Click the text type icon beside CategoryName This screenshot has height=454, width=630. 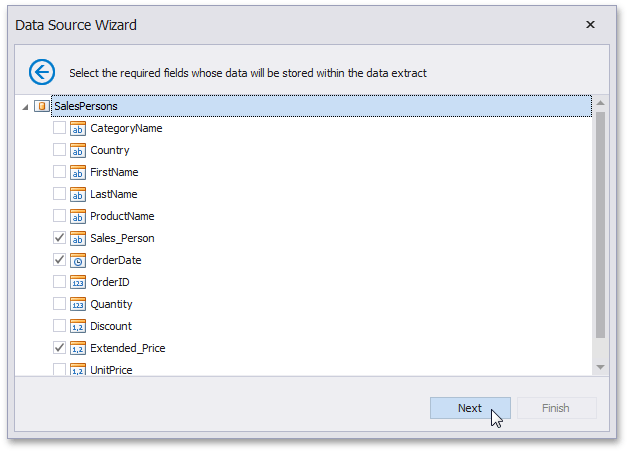point(78,128)
